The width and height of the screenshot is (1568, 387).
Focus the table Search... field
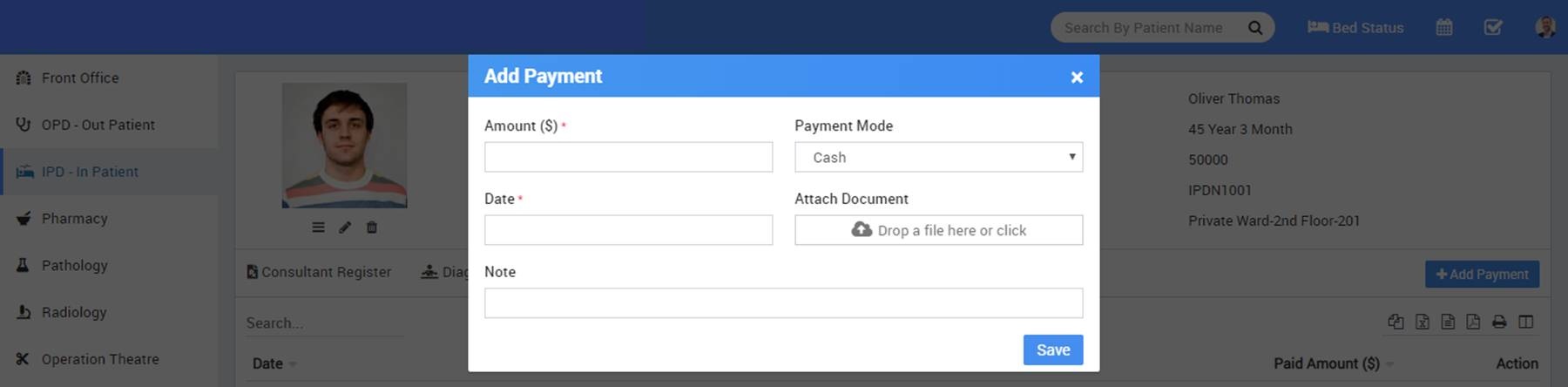(324, 323)
